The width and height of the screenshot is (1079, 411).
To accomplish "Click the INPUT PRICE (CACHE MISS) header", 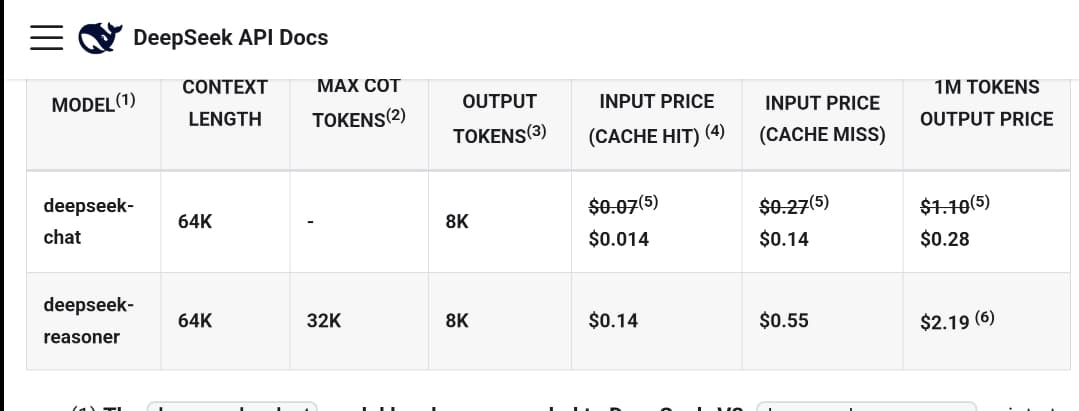I will pos(822,118).
